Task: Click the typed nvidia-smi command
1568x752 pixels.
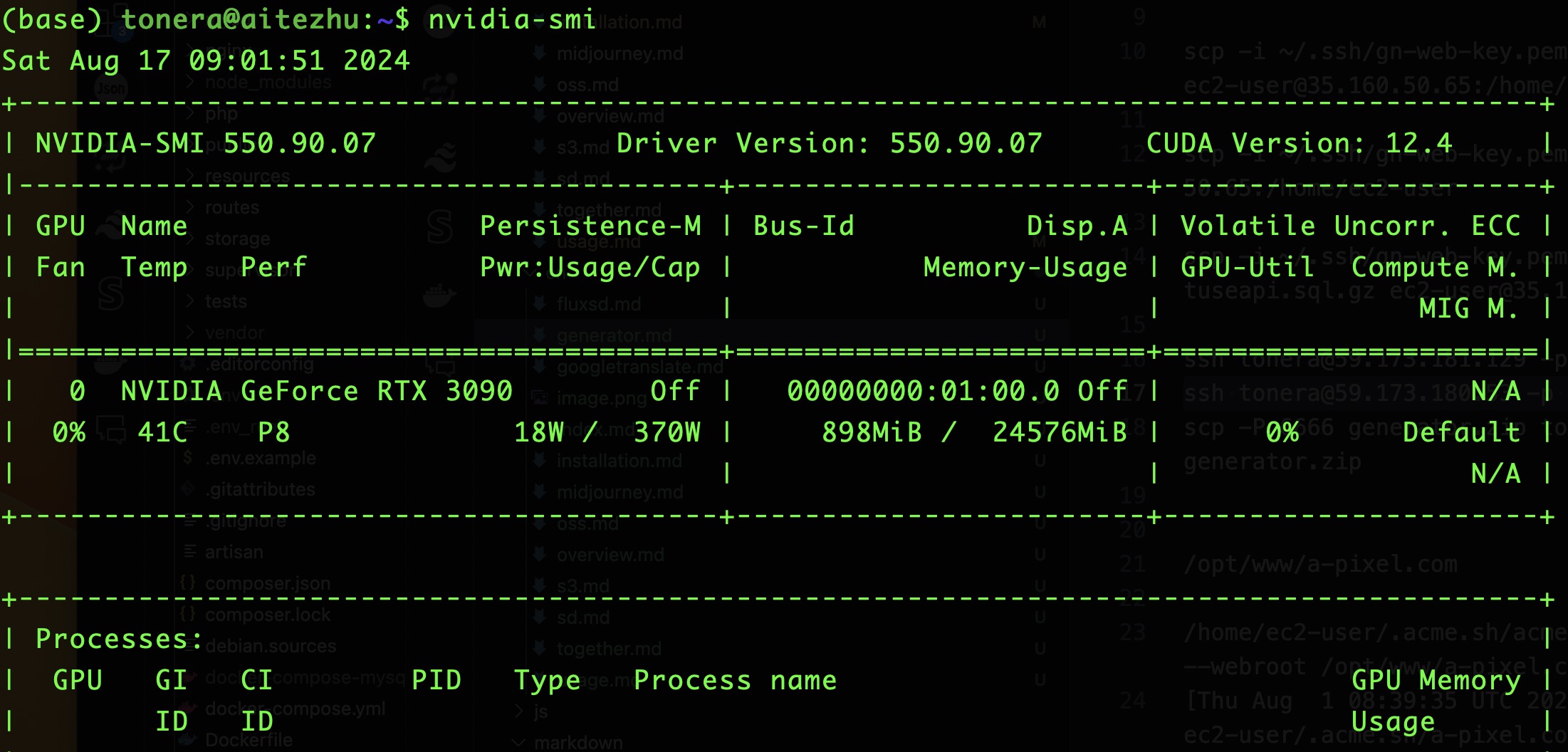Action: 512,19
